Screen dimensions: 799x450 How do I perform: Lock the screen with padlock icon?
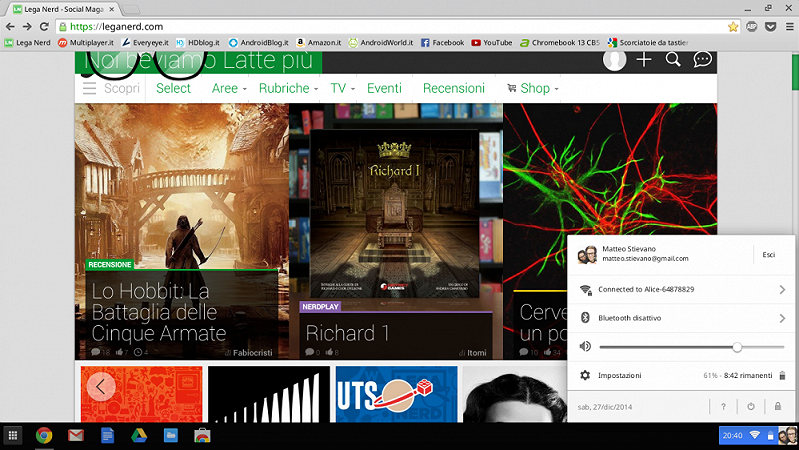click(778, 407)
